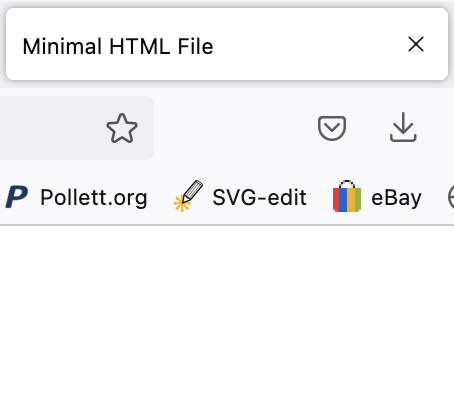Screen dimensions: 454x400
Task: Click bookmarks bar gap between SVG-edit and eBay
Action: 320,198
